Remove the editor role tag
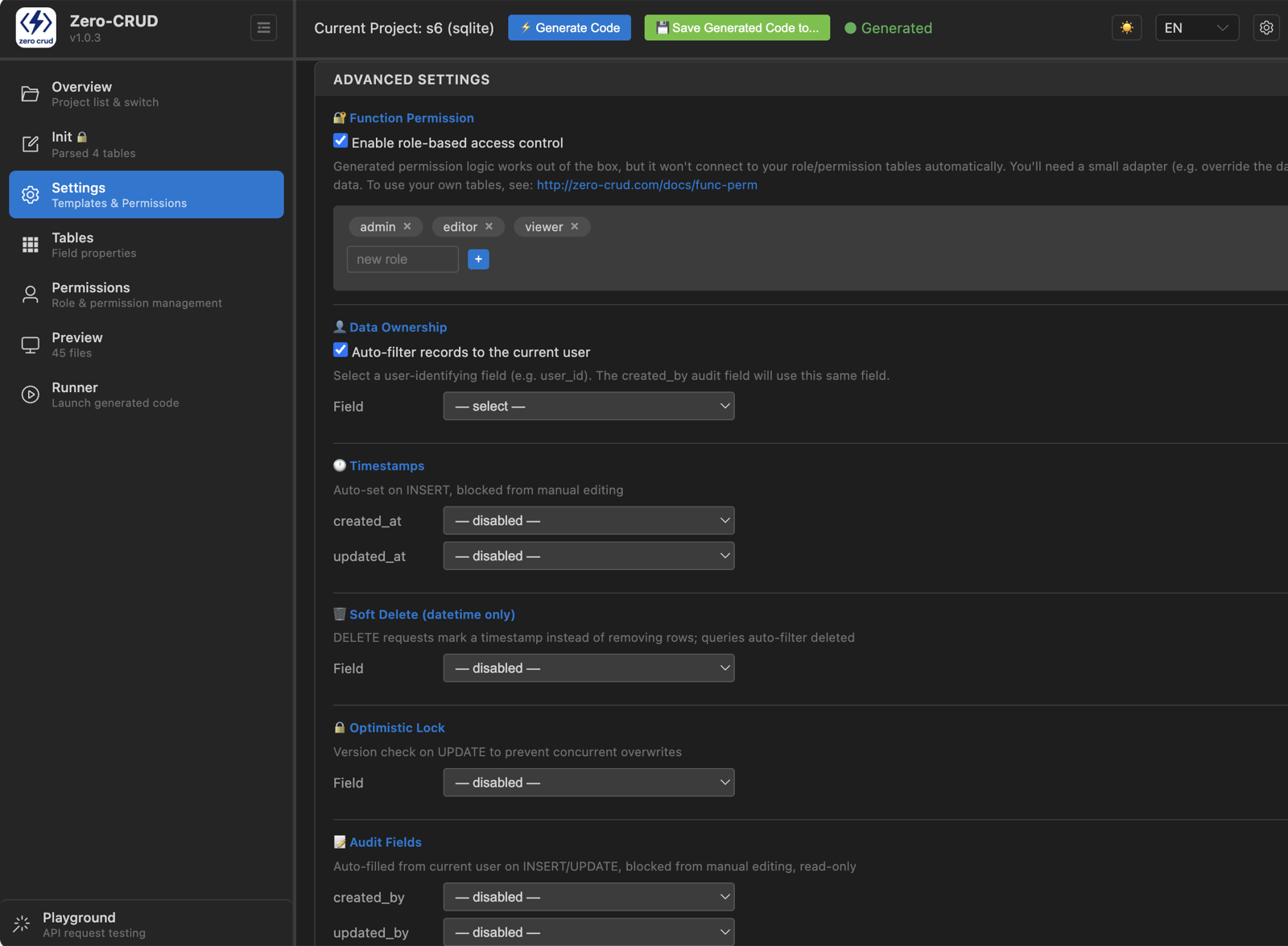The image size is (1288, 946). pyautogui.click(x=489, y=226)
